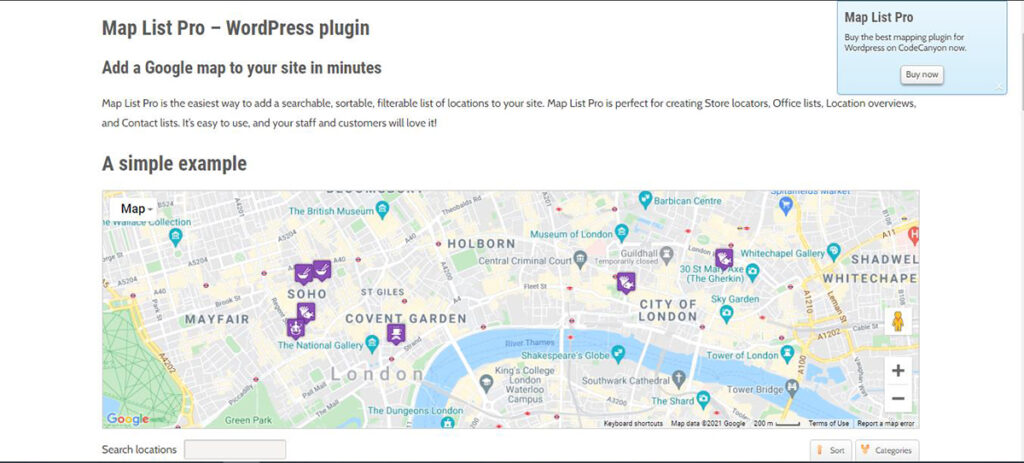Close the Map List Pro promo popup
The image size is (1024, 463).
998,87
